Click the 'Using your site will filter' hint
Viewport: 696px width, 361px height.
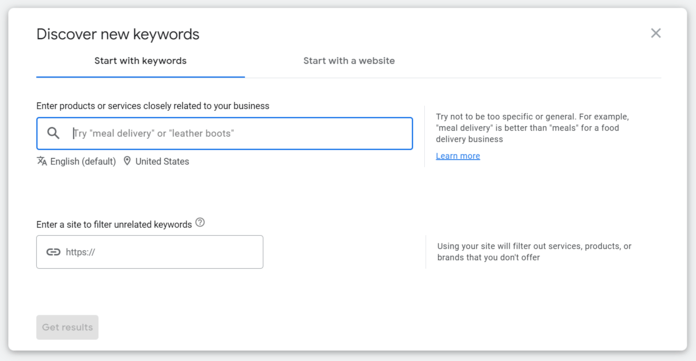click(534, 252)
